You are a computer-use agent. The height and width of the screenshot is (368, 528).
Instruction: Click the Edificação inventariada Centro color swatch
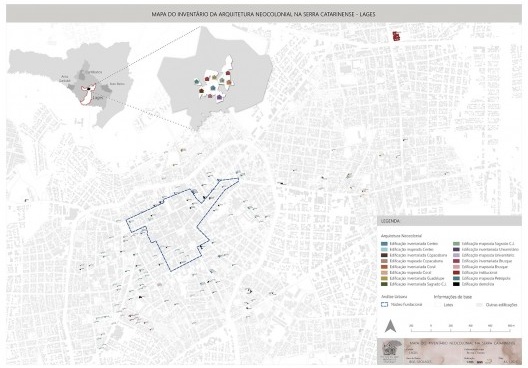(384, 244)
